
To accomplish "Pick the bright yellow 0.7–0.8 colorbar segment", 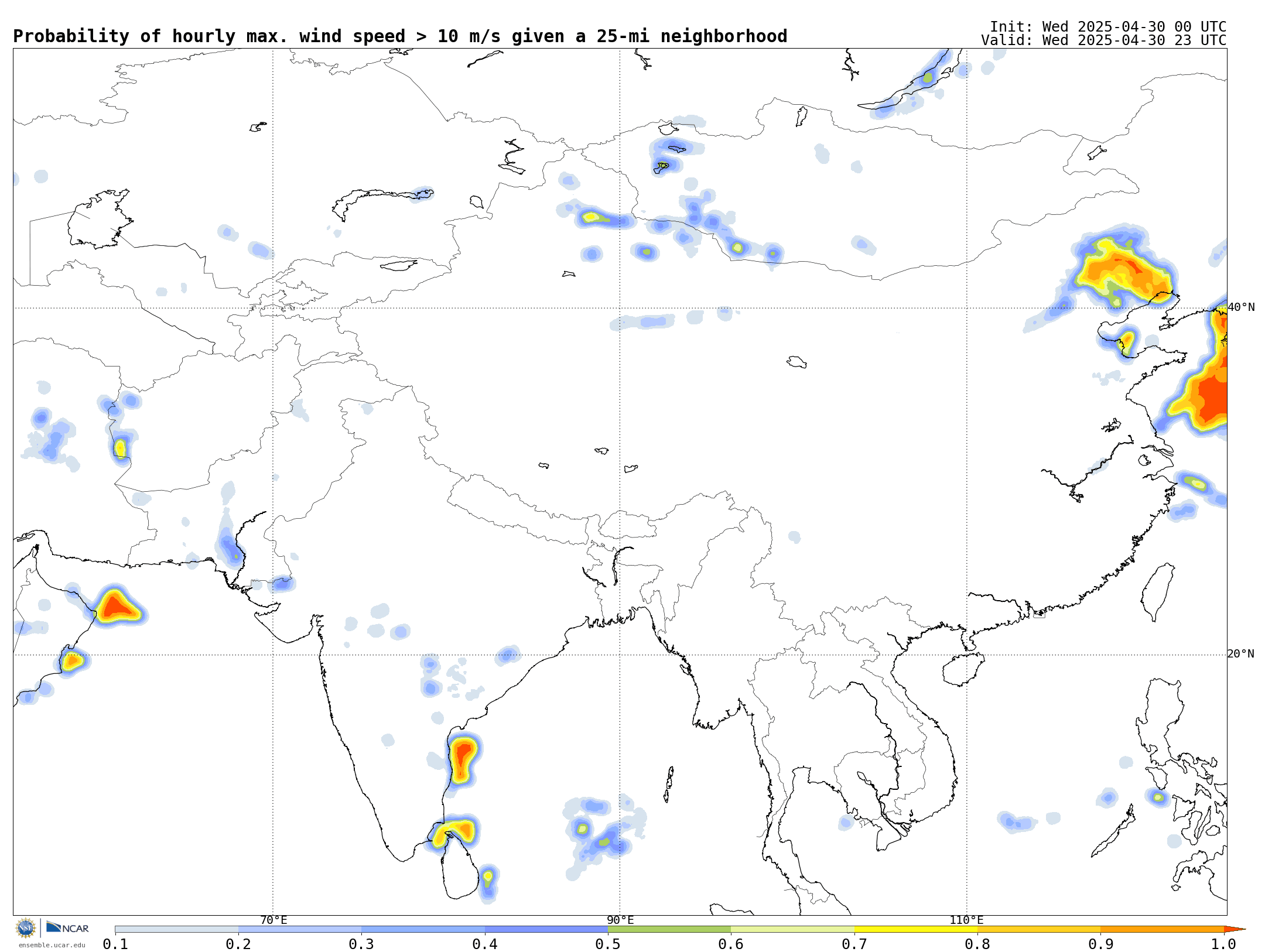I will tap(916, 929).
